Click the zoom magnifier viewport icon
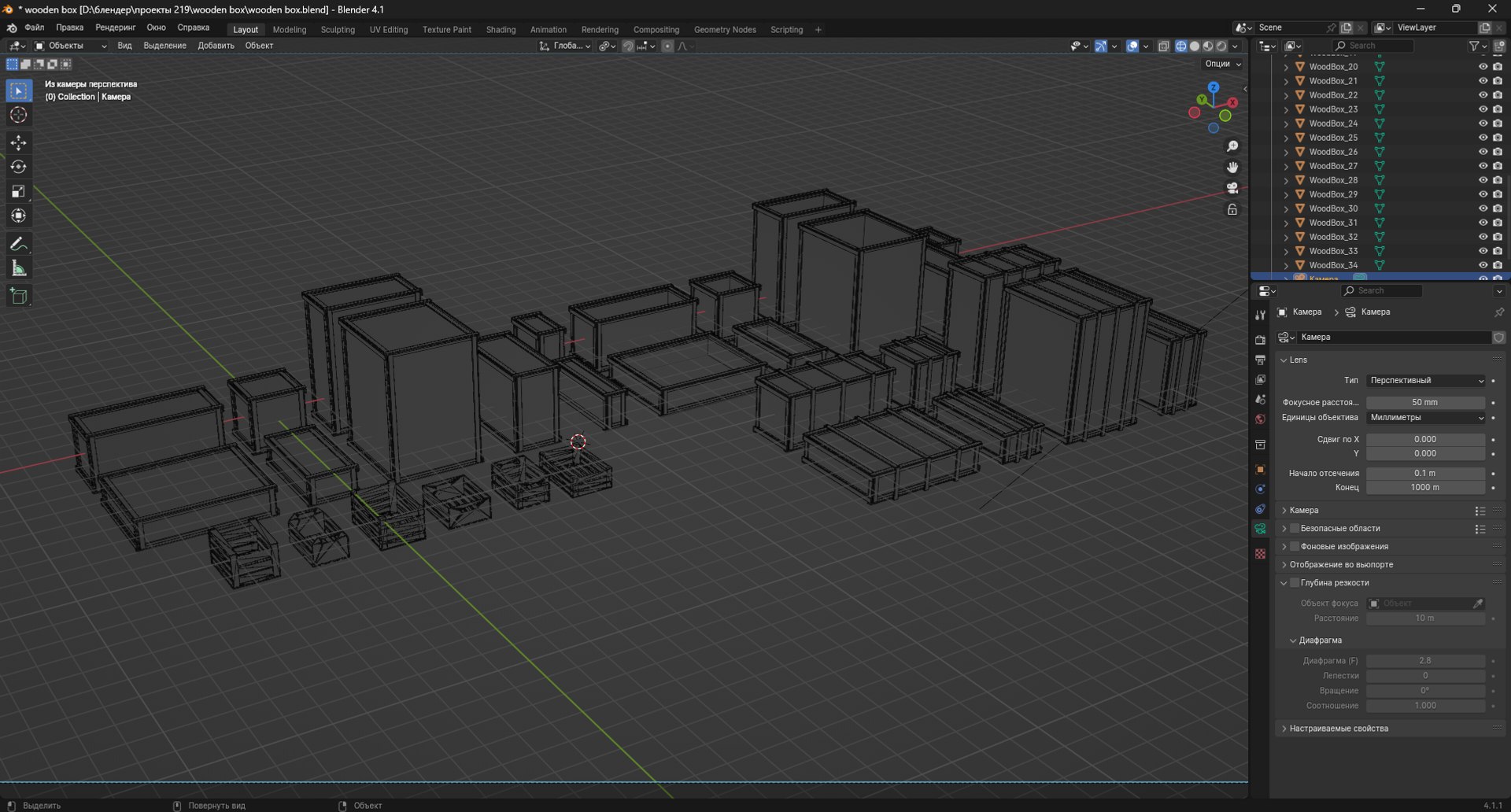The image size is (1511, 812). (x=1232, y=146)
